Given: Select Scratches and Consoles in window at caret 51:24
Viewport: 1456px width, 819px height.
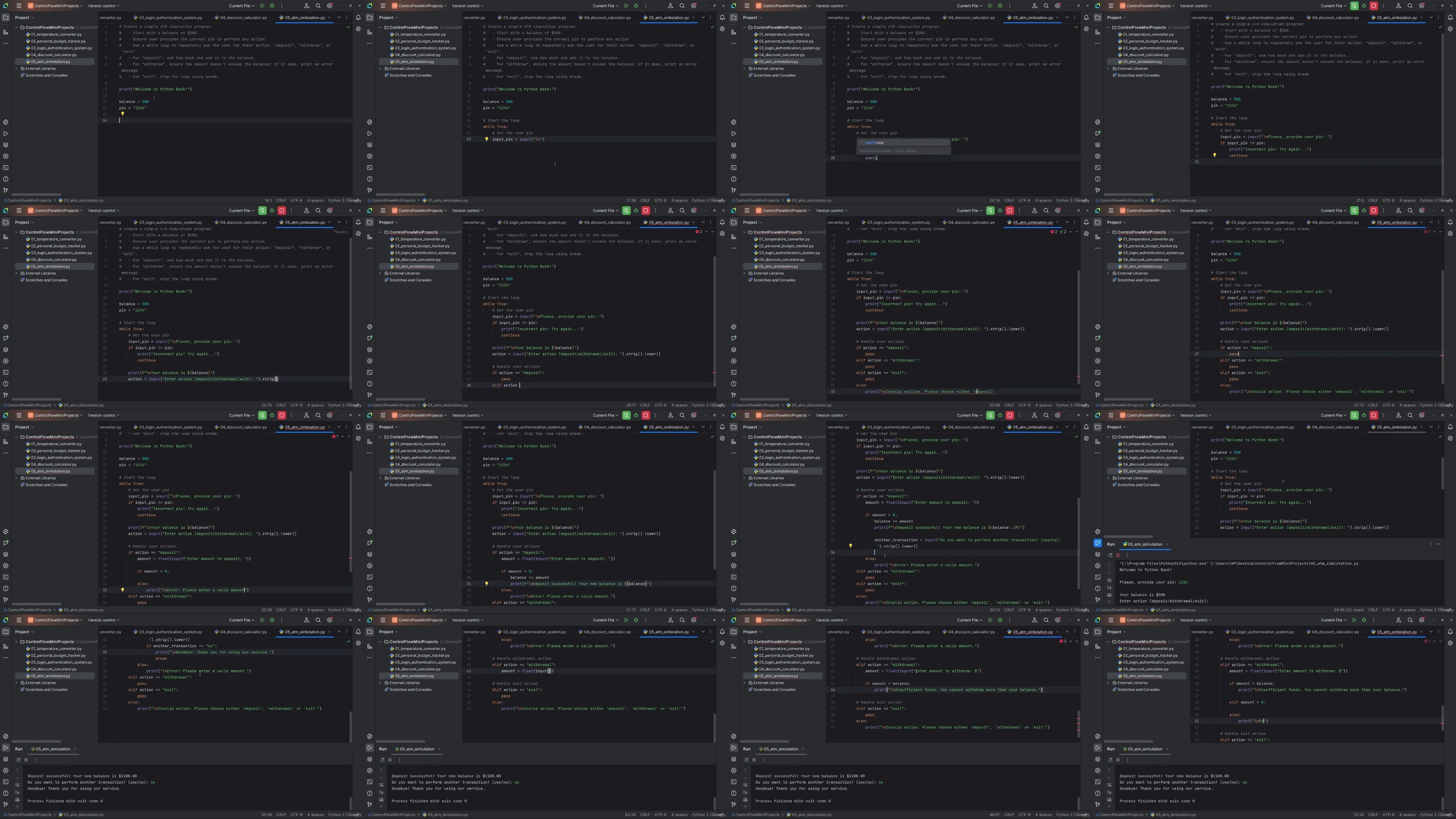Looking at the screenshot, I should [x=1135, y=690].
